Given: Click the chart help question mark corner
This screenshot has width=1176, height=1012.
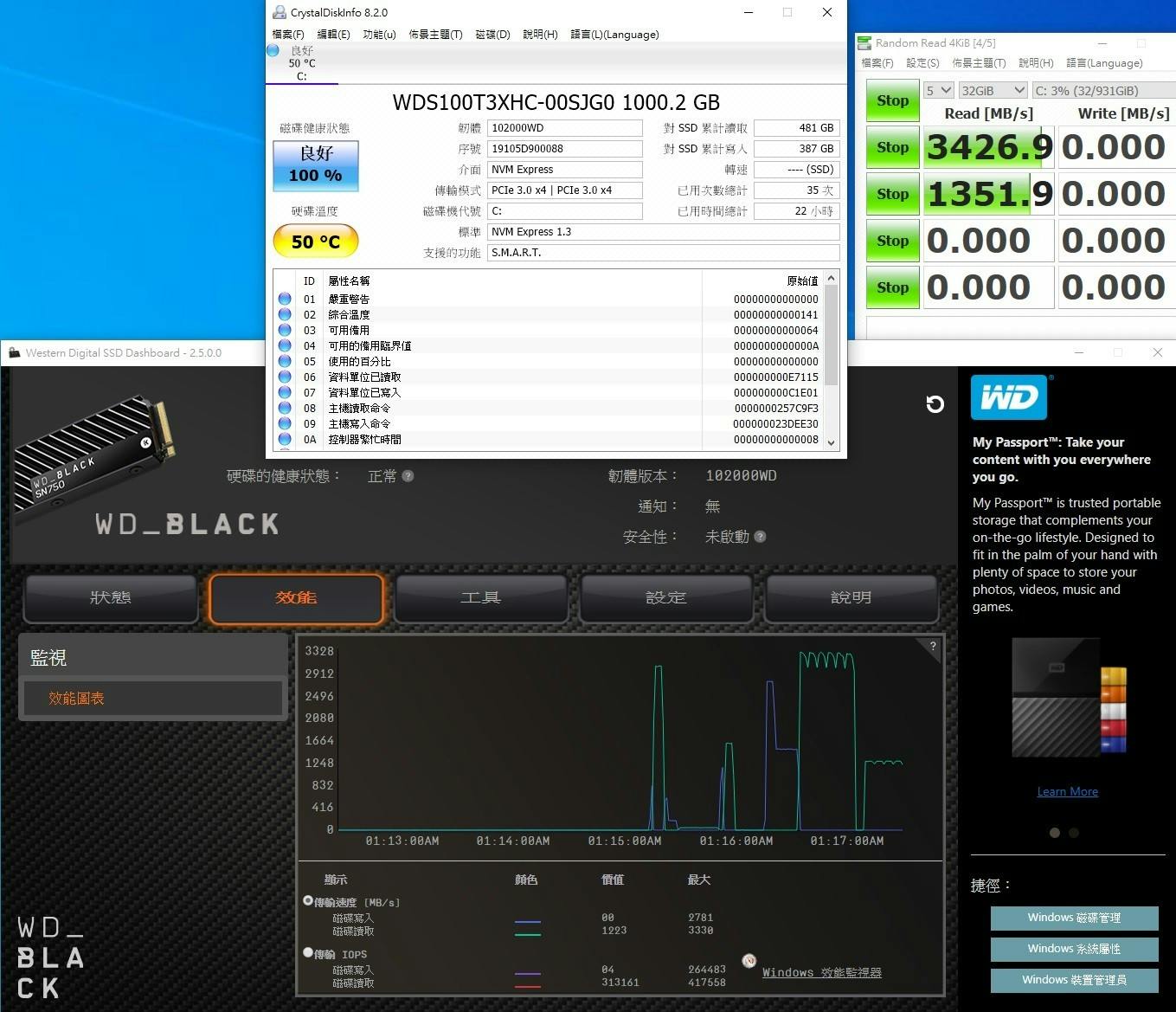Looking at the screenshot, I should [x=932, y=647].
